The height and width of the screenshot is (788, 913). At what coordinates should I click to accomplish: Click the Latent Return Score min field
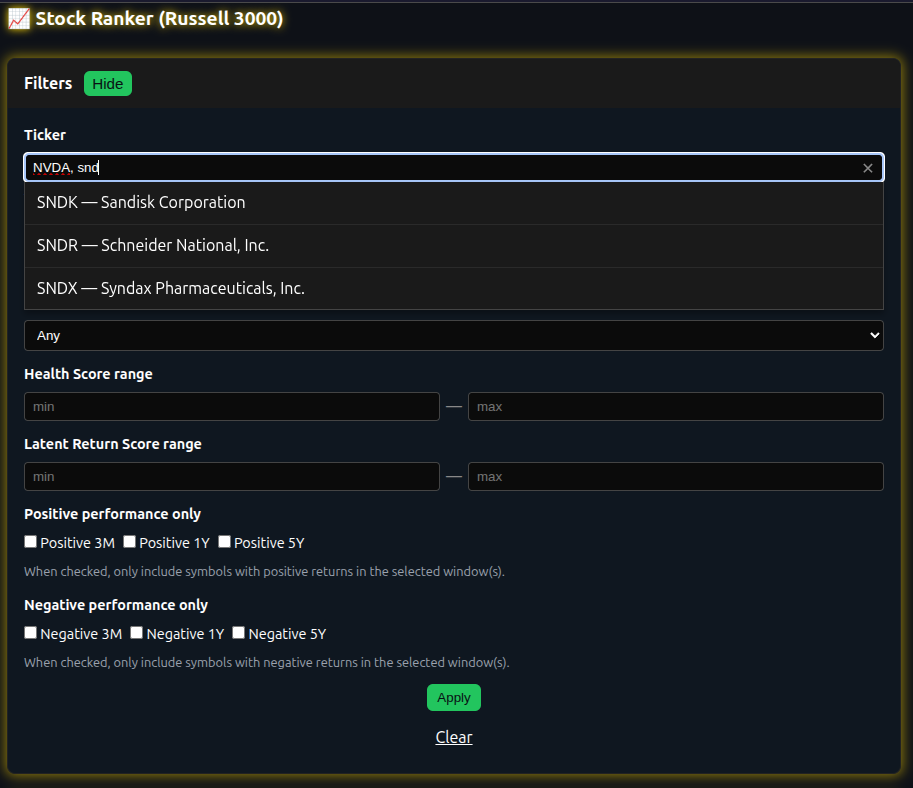[x=231, y=476]
